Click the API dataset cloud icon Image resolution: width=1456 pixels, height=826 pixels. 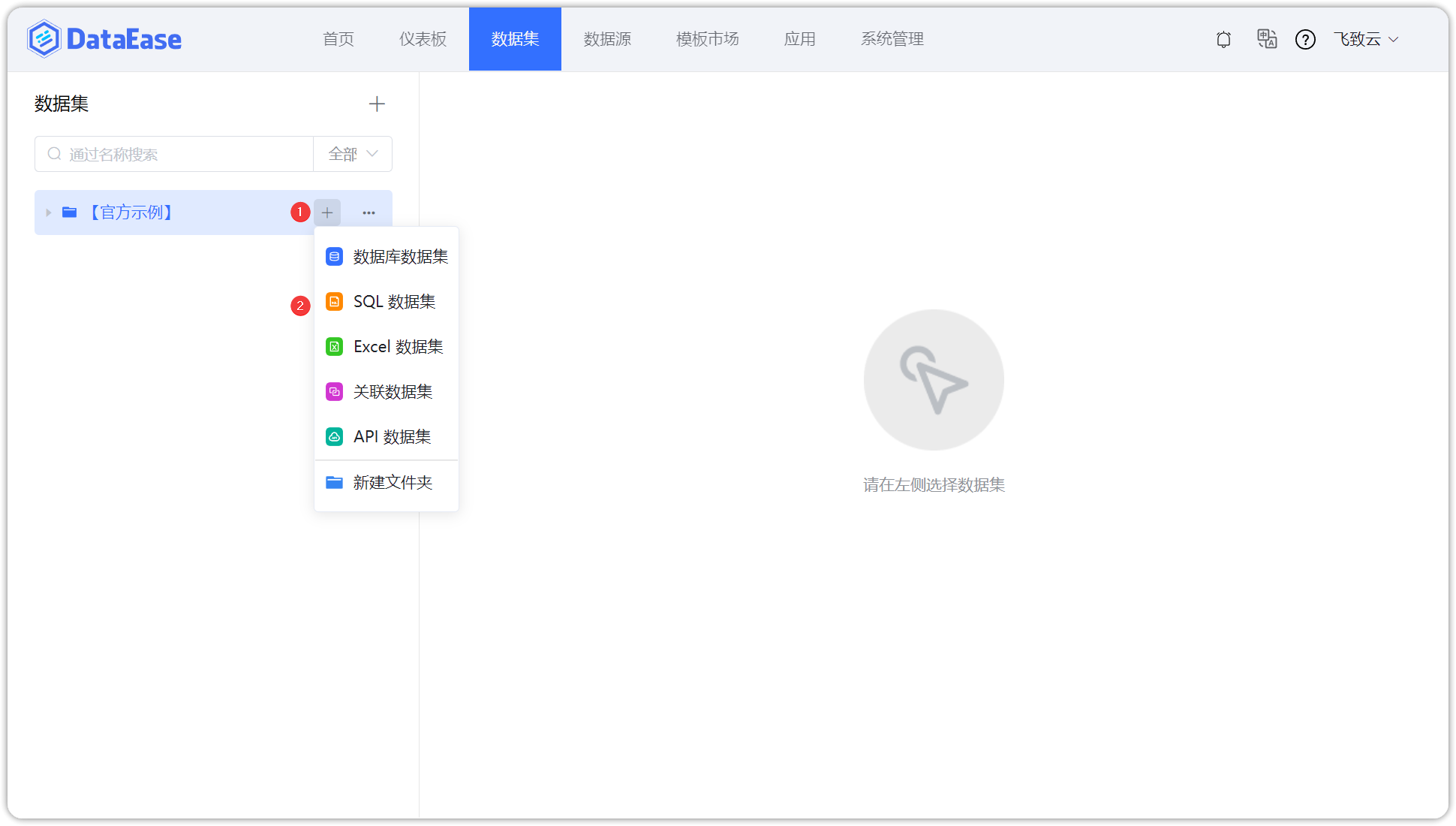333,436
